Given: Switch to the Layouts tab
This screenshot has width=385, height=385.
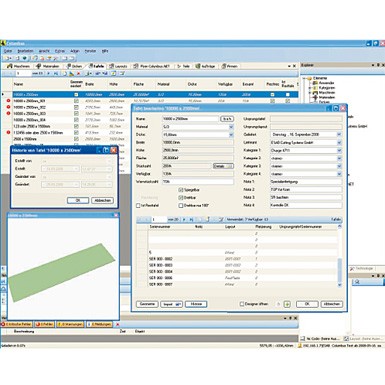Looking at the screenshot, I should [x=118, y=66].
